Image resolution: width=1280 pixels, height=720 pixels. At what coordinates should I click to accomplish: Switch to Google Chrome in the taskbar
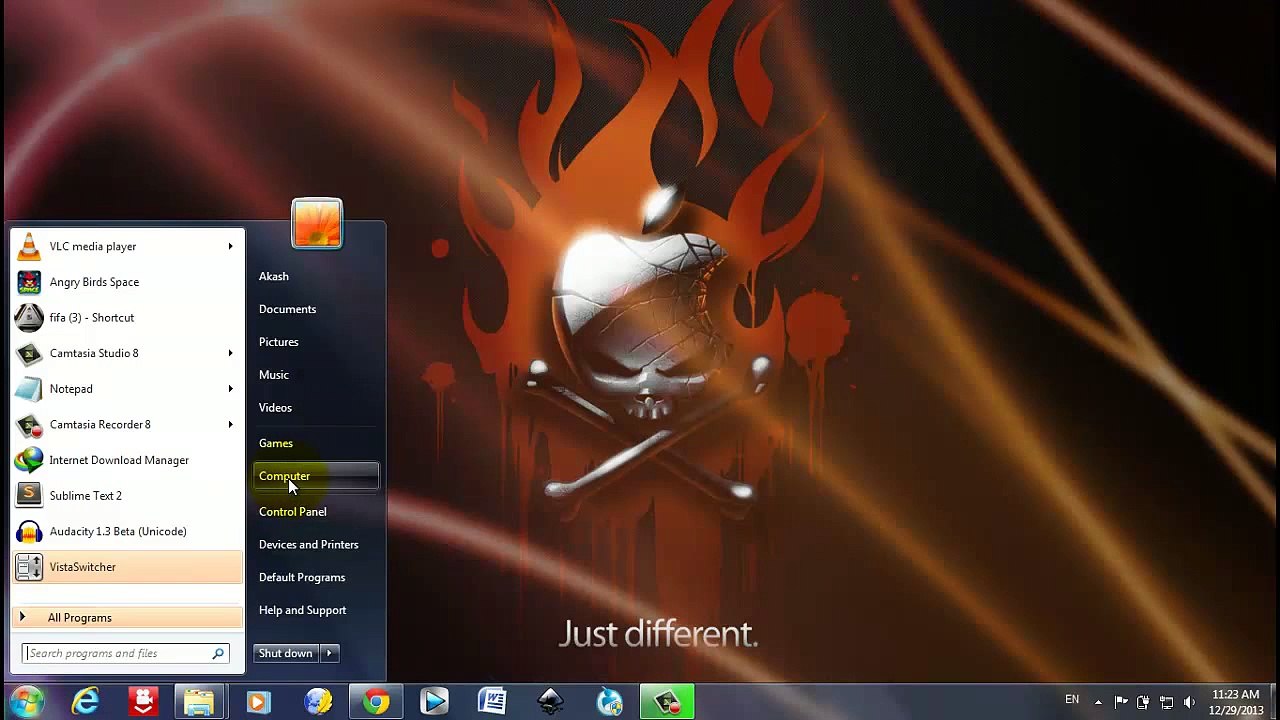[376, 702]
